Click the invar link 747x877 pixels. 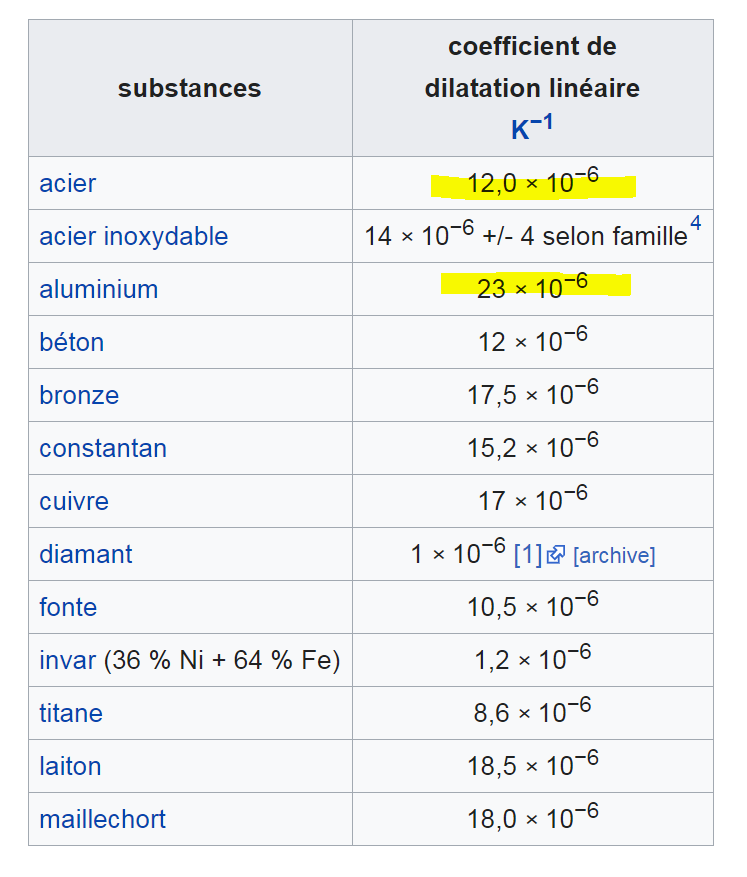click(67, 661)
